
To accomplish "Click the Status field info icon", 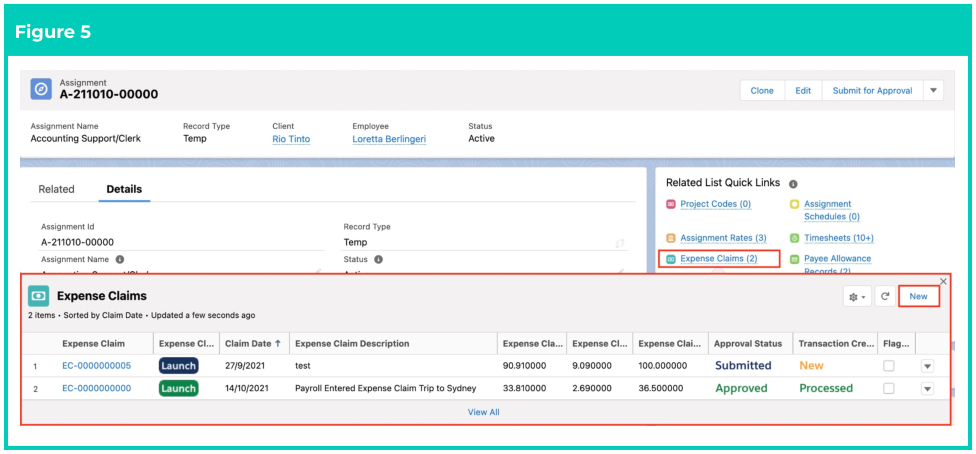I will coord(378,259).
